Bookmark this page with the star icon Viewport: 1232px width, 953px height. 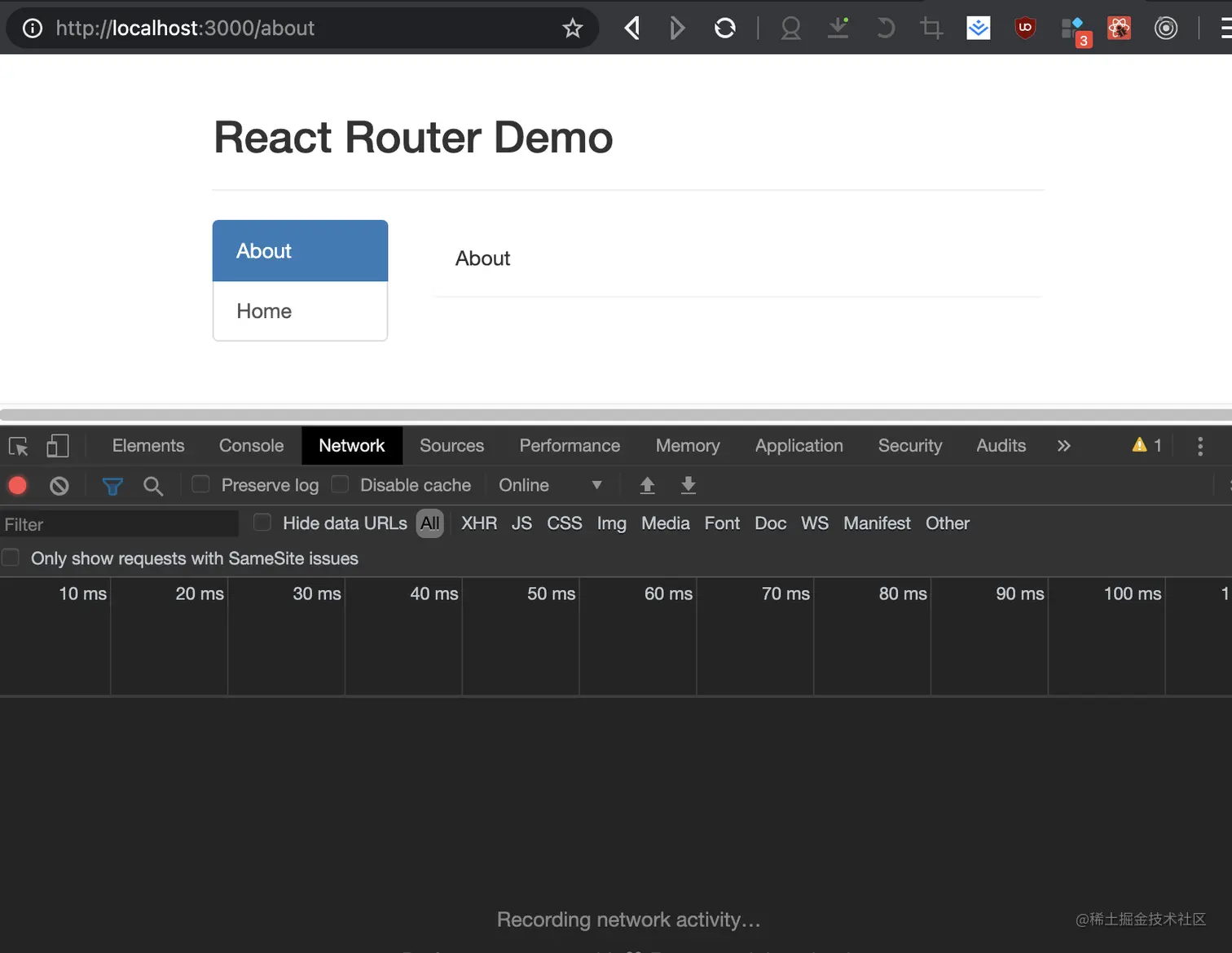tap(573, 29)
